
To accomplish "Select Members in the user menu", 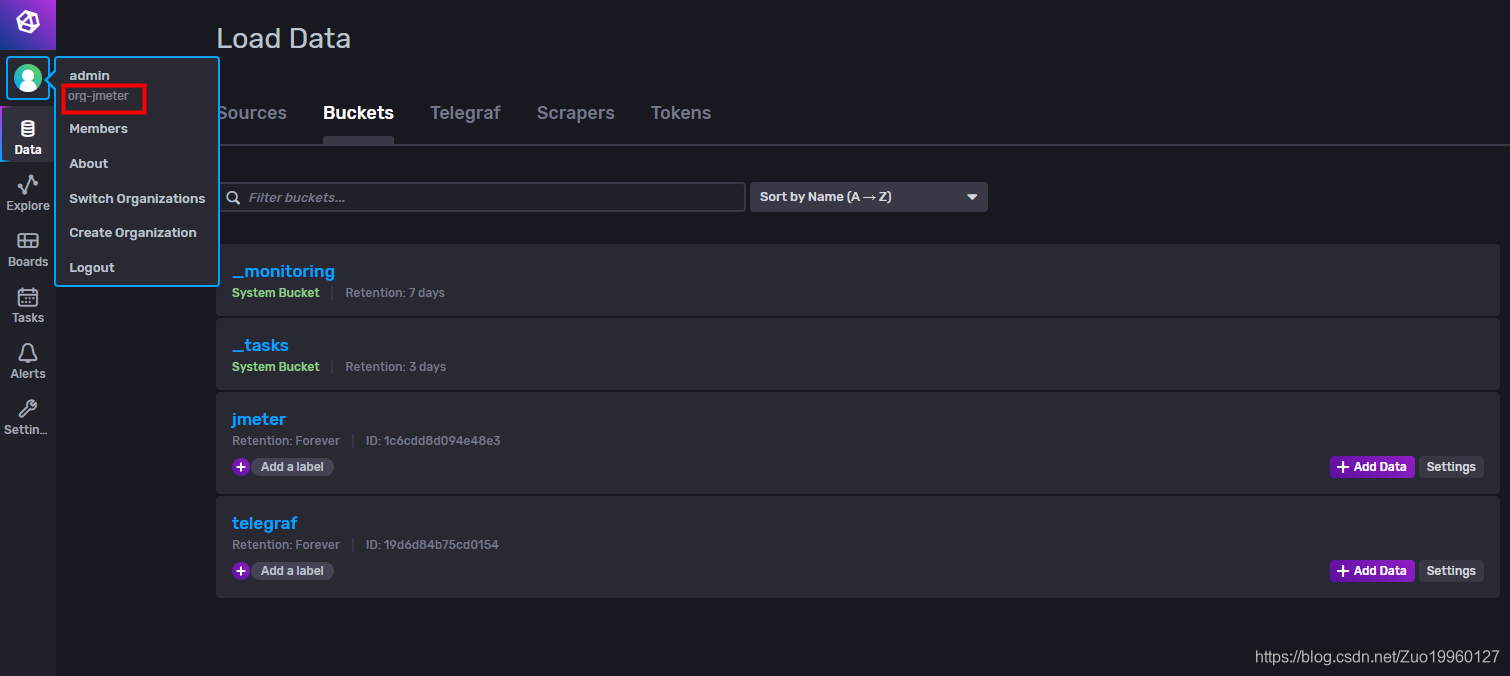I will (x=98, y=129).
